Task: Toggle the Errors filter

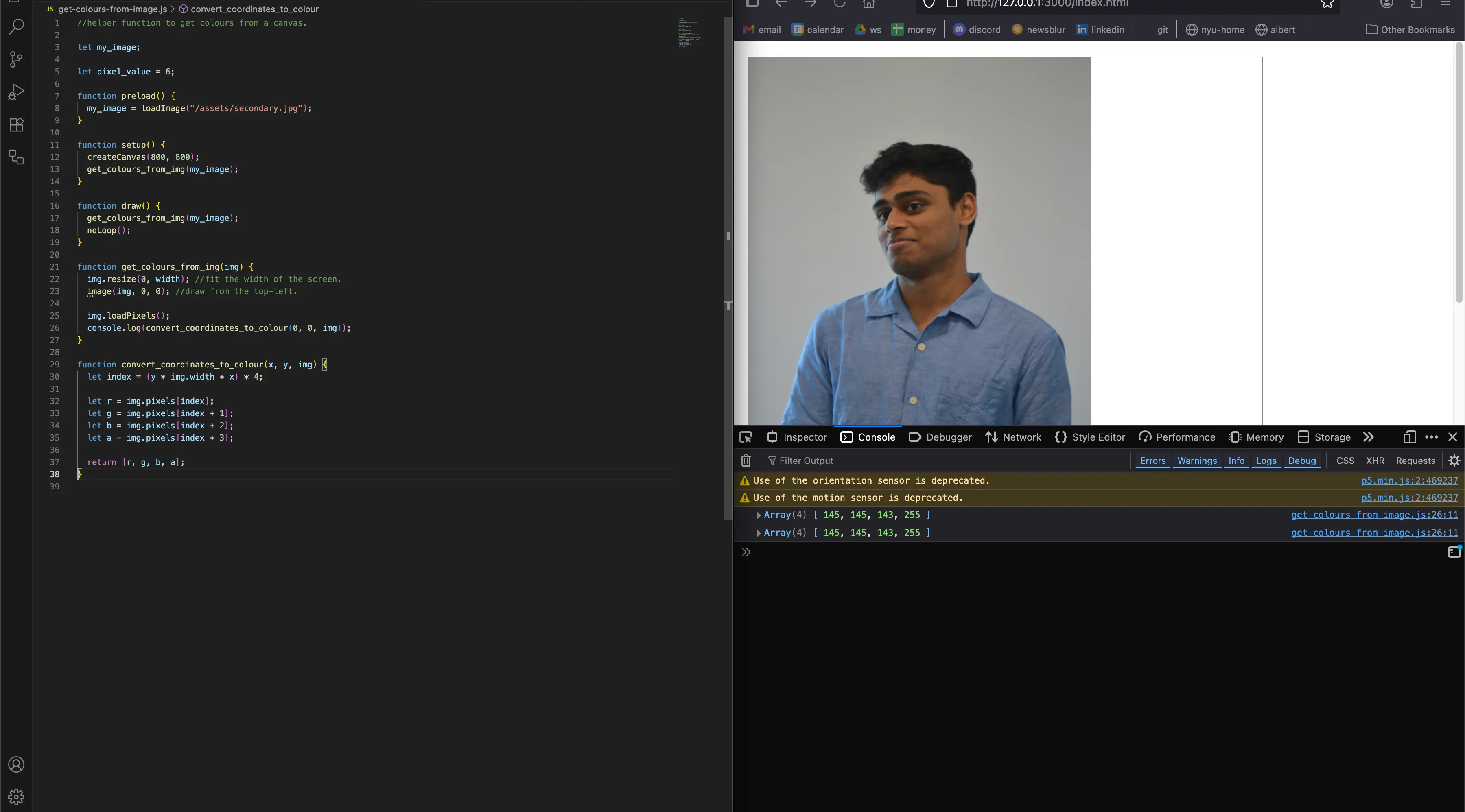Action: [1152, 461]
